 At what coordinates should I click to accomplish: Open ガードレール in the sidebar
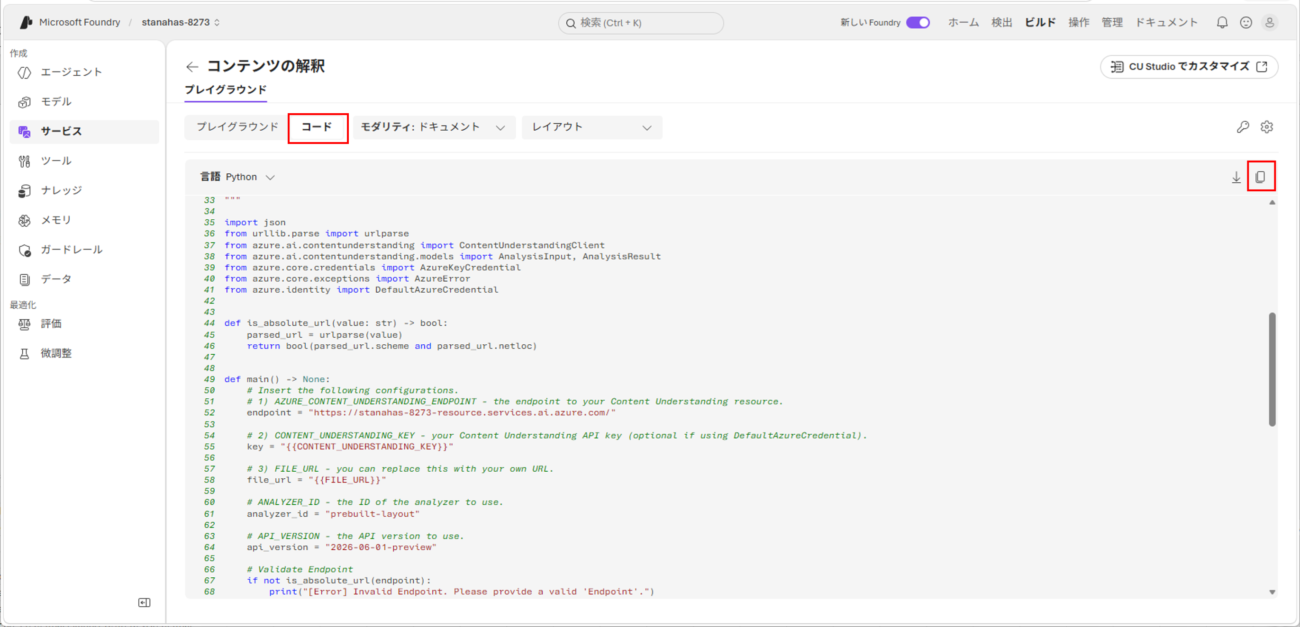[84, 249]
